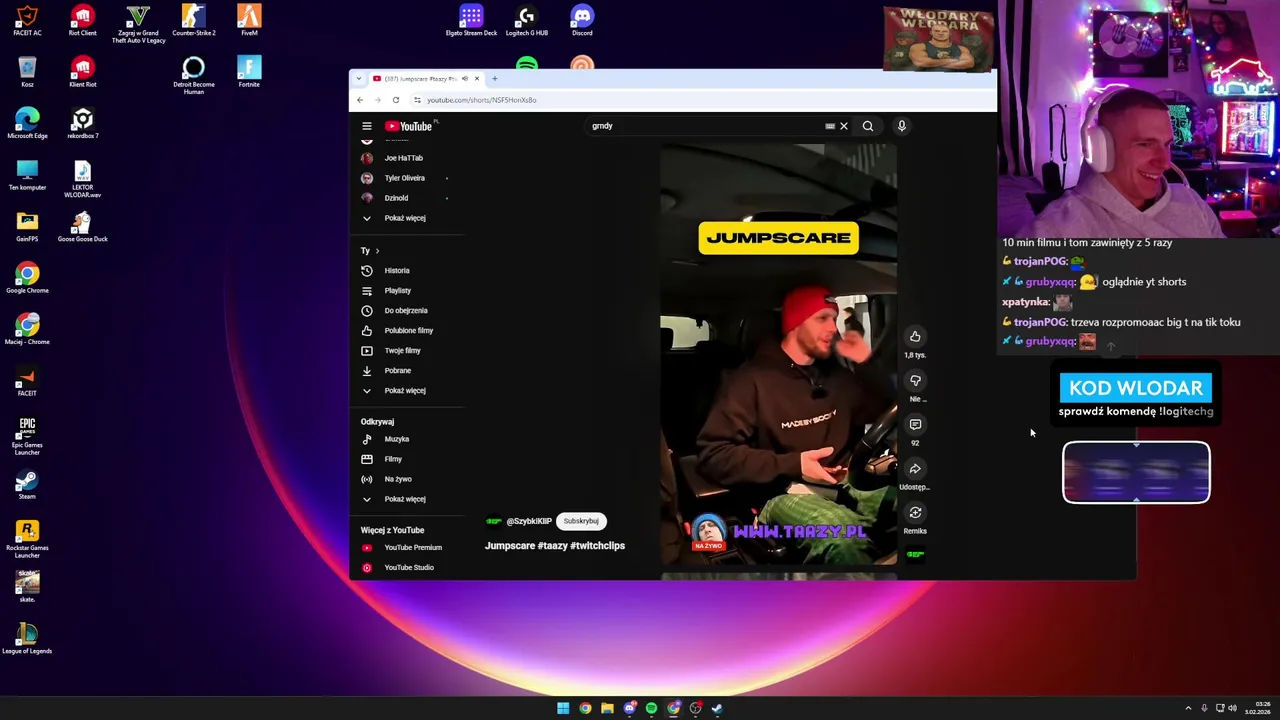The height and width of the screenshot is (720, 1280).
Task: Toggle the system volume icon in tray
Action: click(1232, 708)
